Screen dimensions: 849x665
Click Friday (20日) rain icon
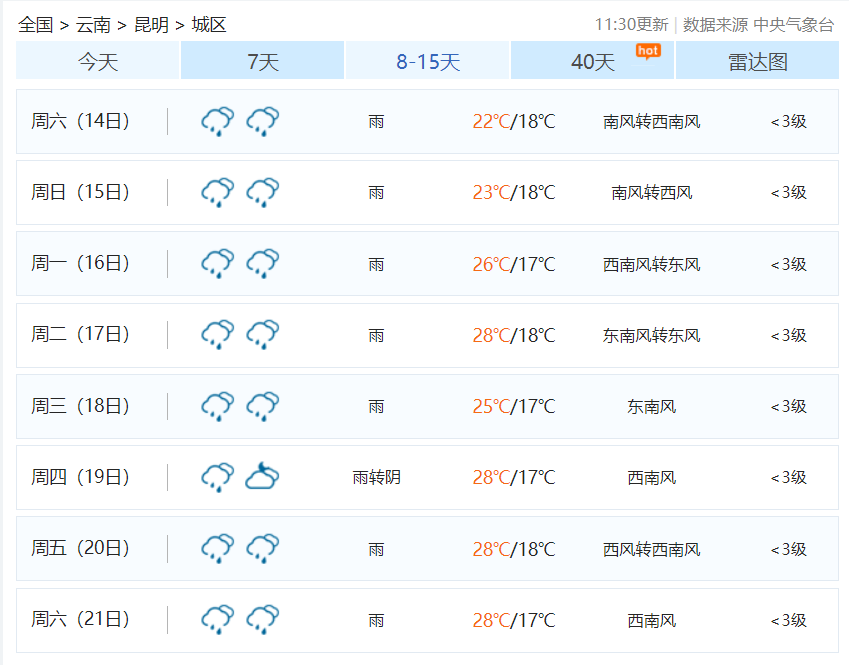pos(218,548)
